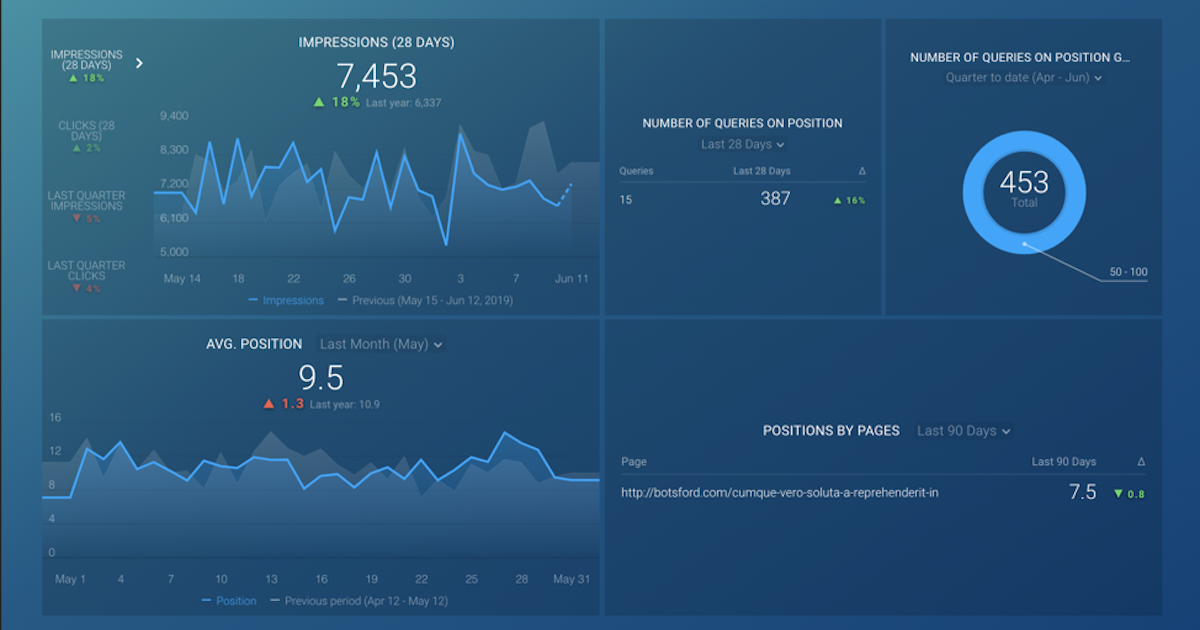Screen dimensions: 1200x630
Task: Toggle the Impressions legend entry
Action: [x=286, y=300]
